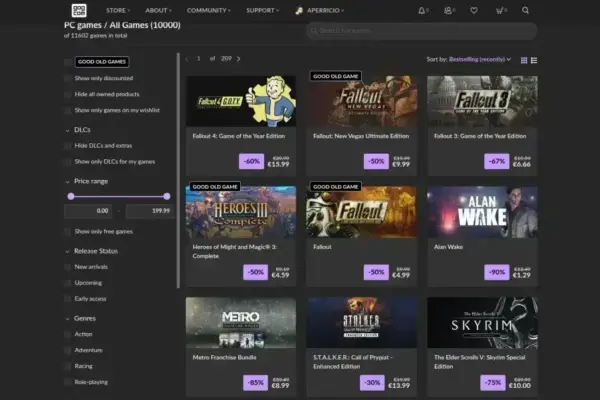Check the Action genre filter
The height and width of the screenshot is (400, 600).
[68, 335]
